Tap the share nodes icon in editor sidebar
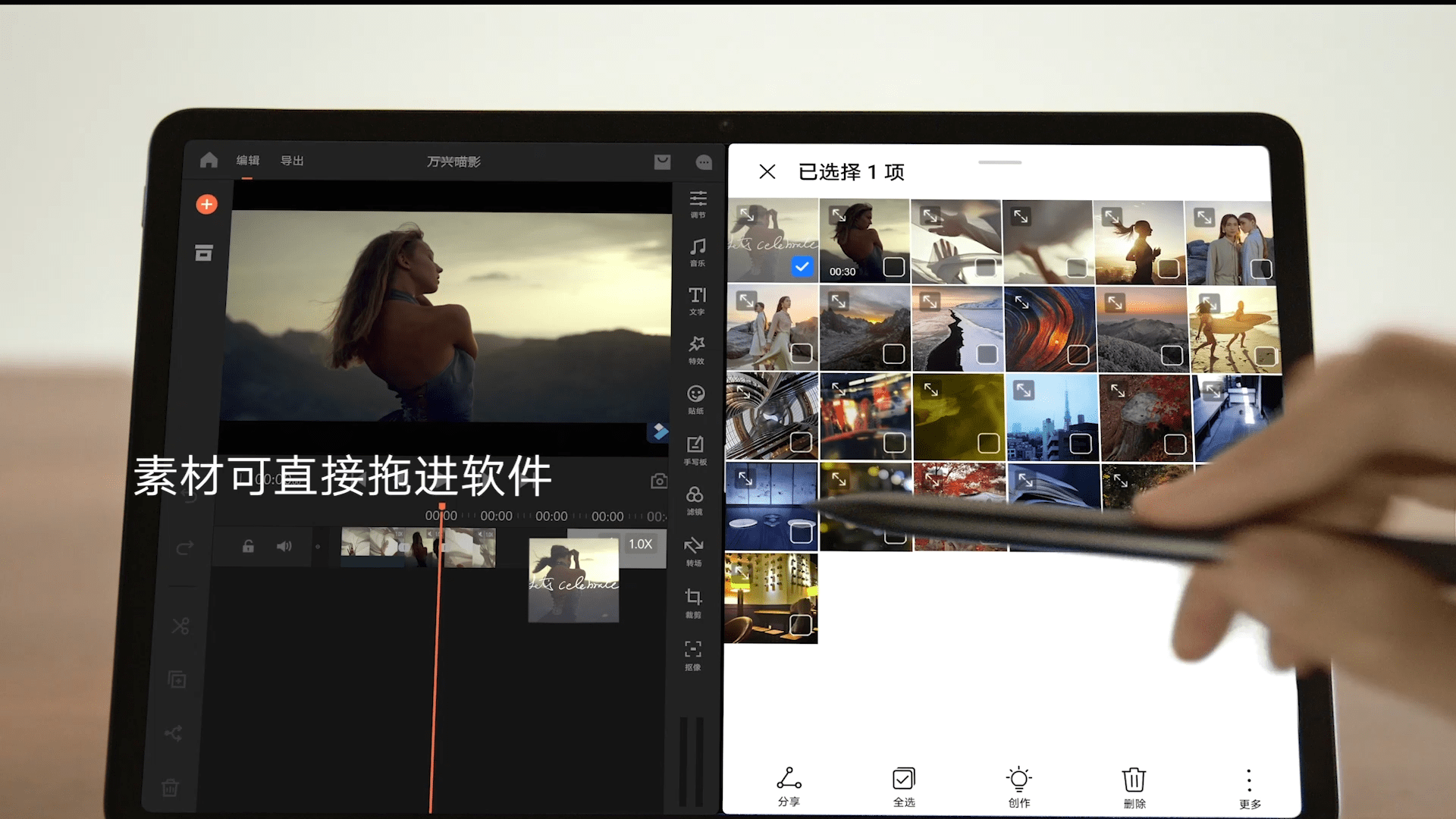The image size is (1456, 819). click(174, 733)
